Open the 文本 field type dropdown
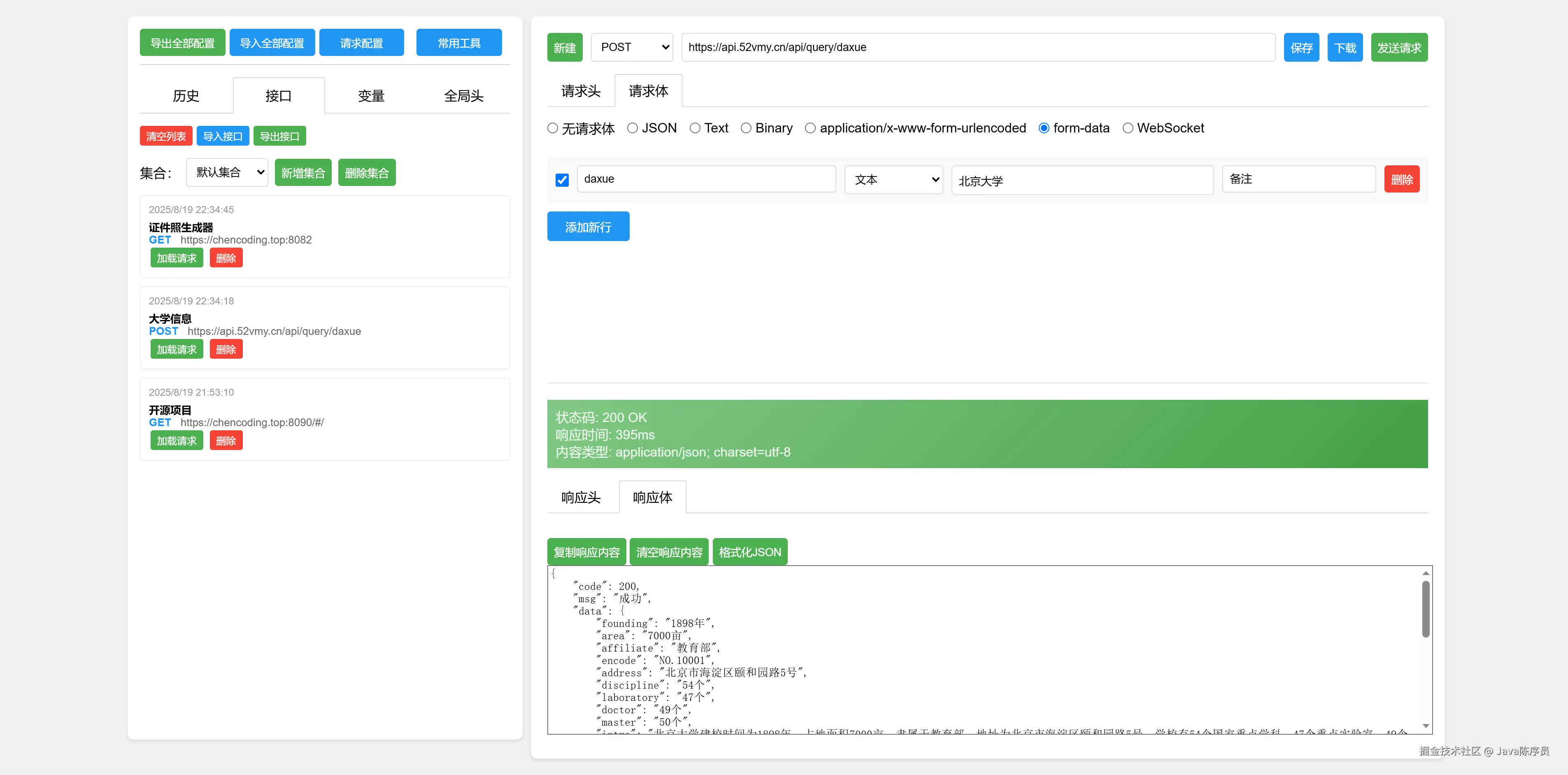 point(893,179)
